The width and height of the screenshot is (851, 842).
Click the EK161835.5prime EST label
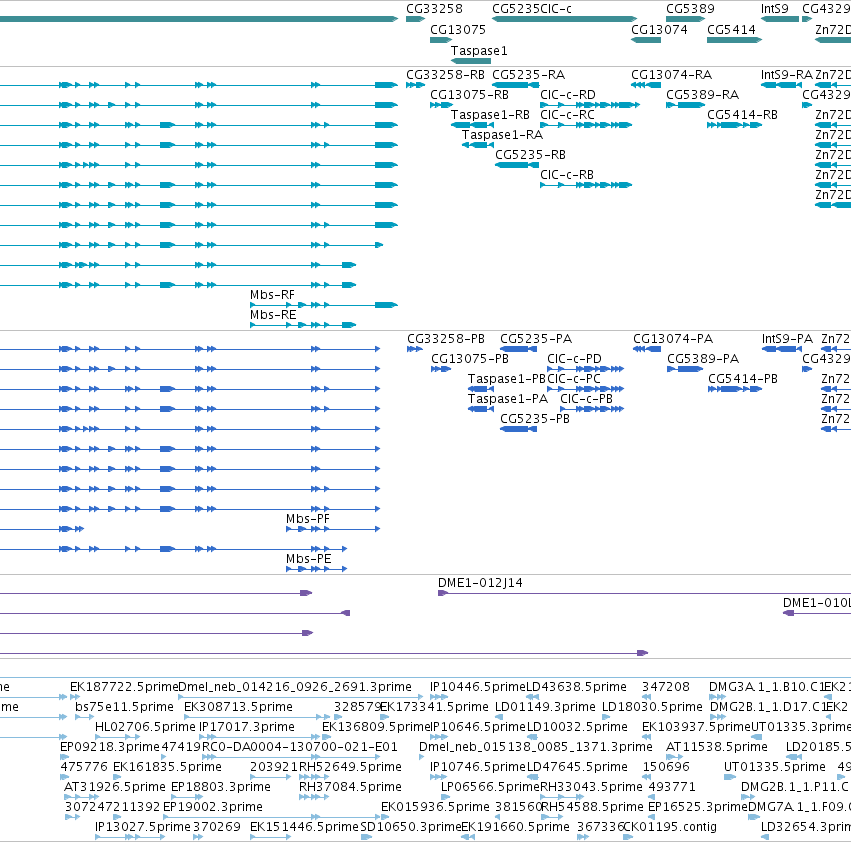(x=167, y=767)
